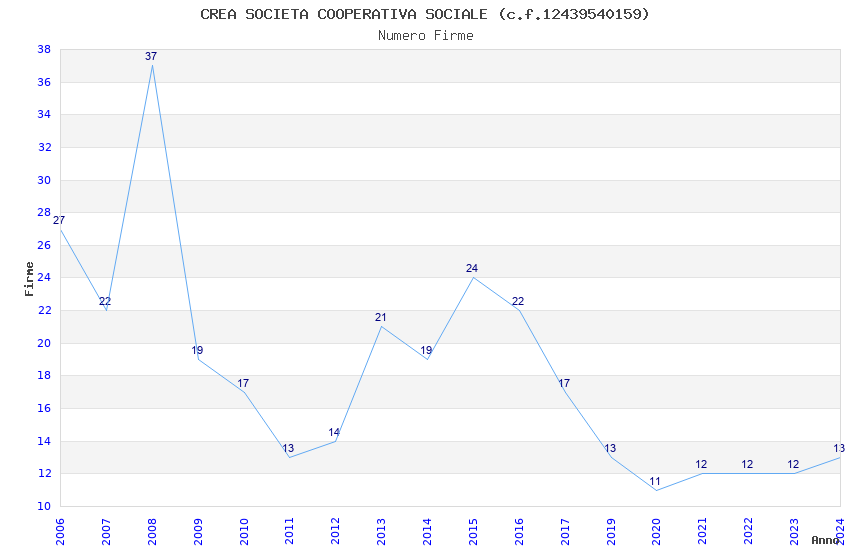Click data label 22 for year 2016
Image resolution: width=850 pixels, height=550 pixels.
click(x=518, y=301)
